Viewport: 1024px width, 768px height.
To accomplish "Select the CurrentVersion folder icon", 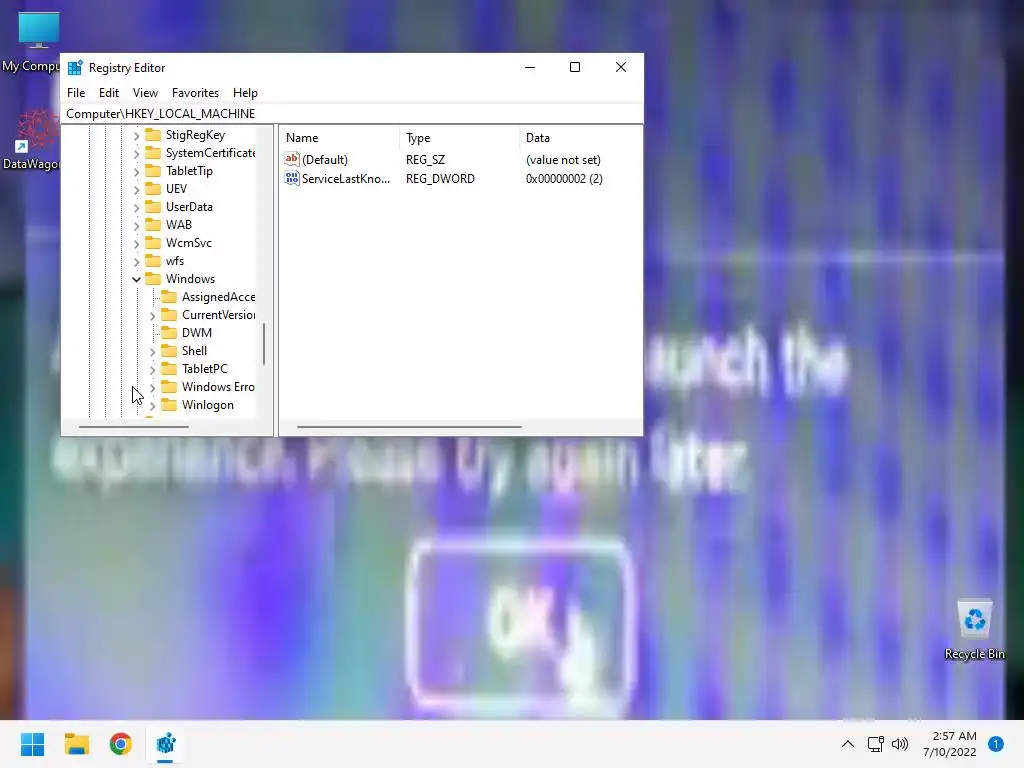I will click(169, 315).
